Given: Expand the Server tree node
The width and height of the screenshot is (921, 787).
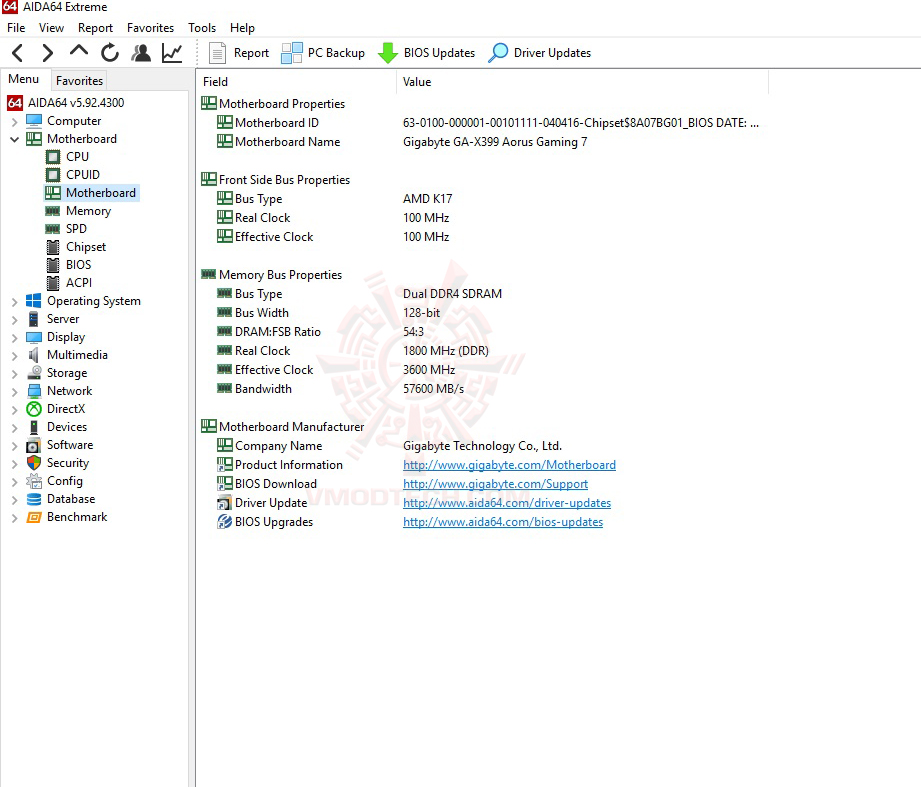Looking at the screenshot, I should pos(15,319).
